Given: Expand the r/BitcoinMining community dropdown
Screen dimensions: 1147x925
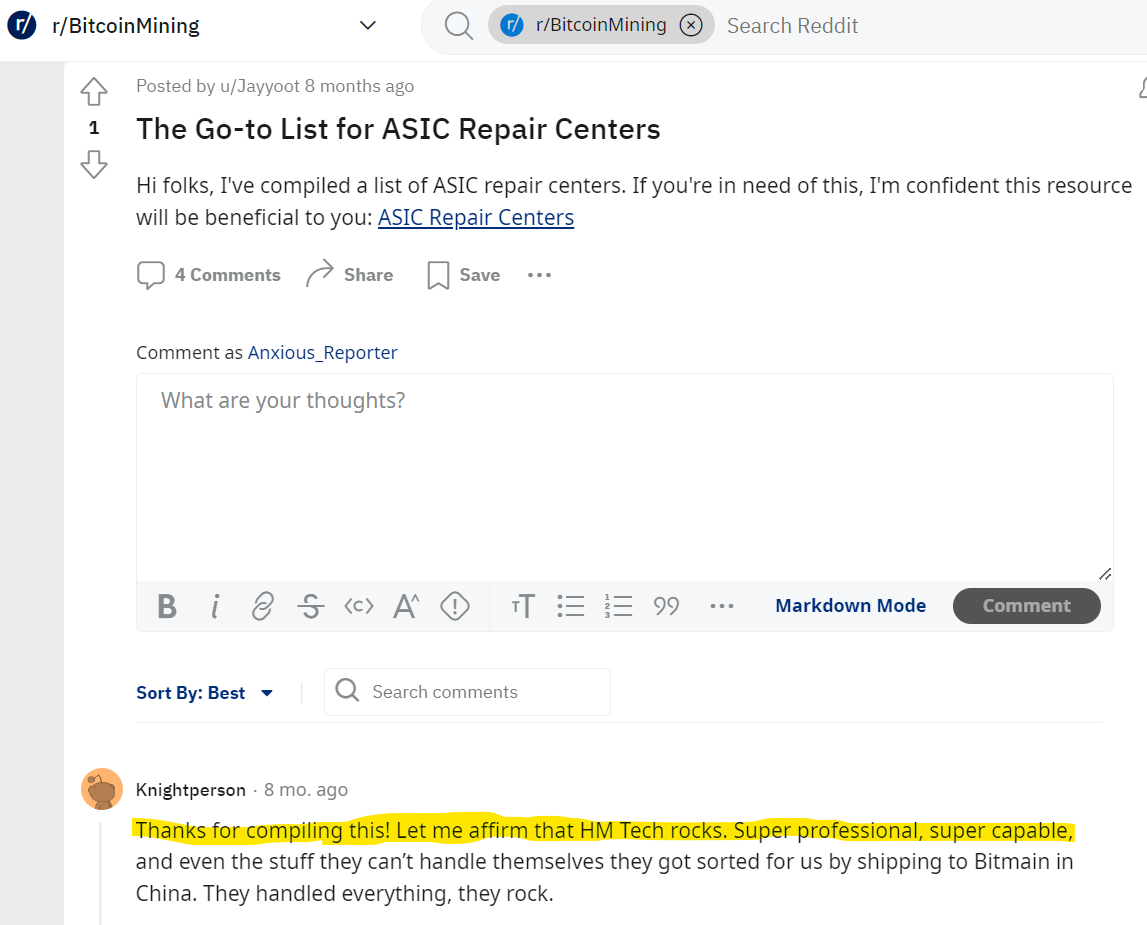Looking at the screenshot, I should [x=368, y=26].
